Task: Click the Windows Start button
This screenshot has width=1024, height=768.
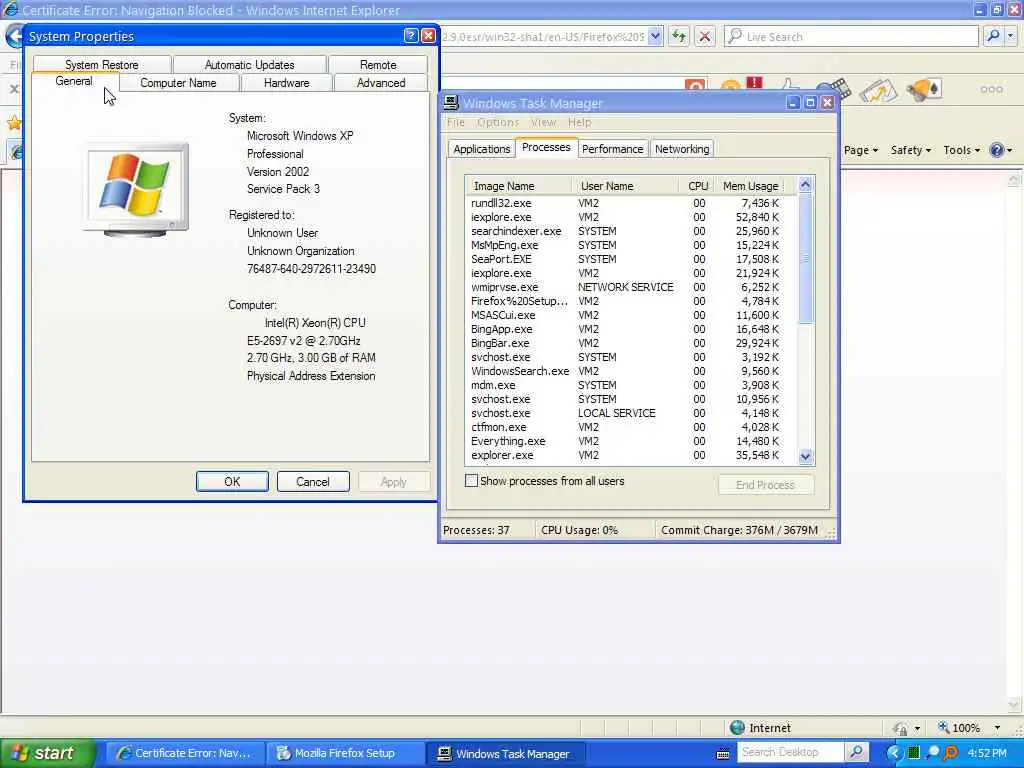Action: [47, 753]
